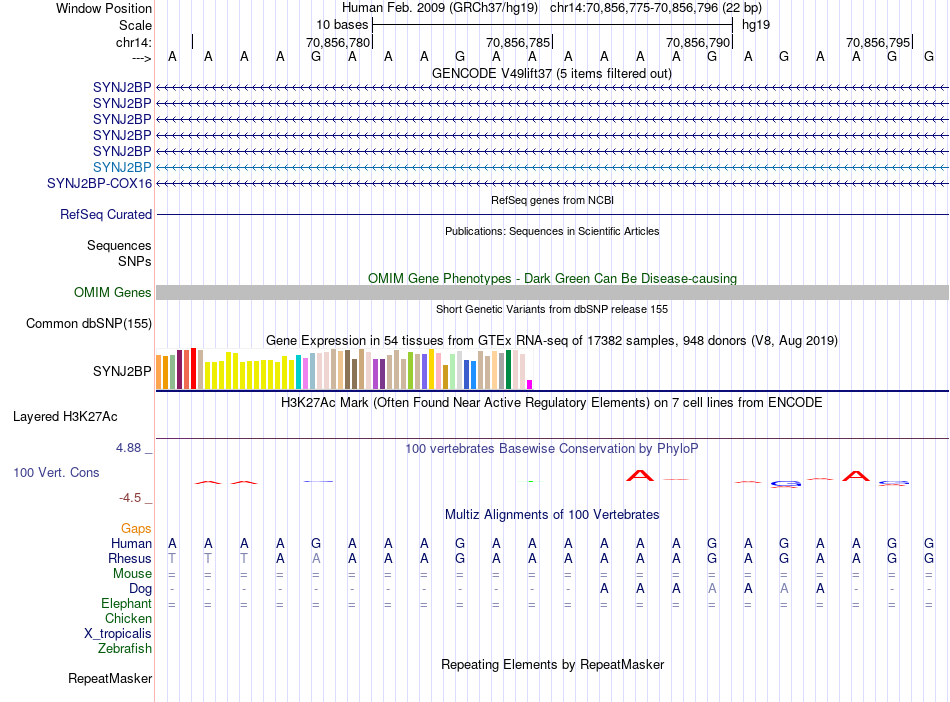
Task: Select the 'Common dbSNP(155)' track label
Action: click(x=88, y=323)
